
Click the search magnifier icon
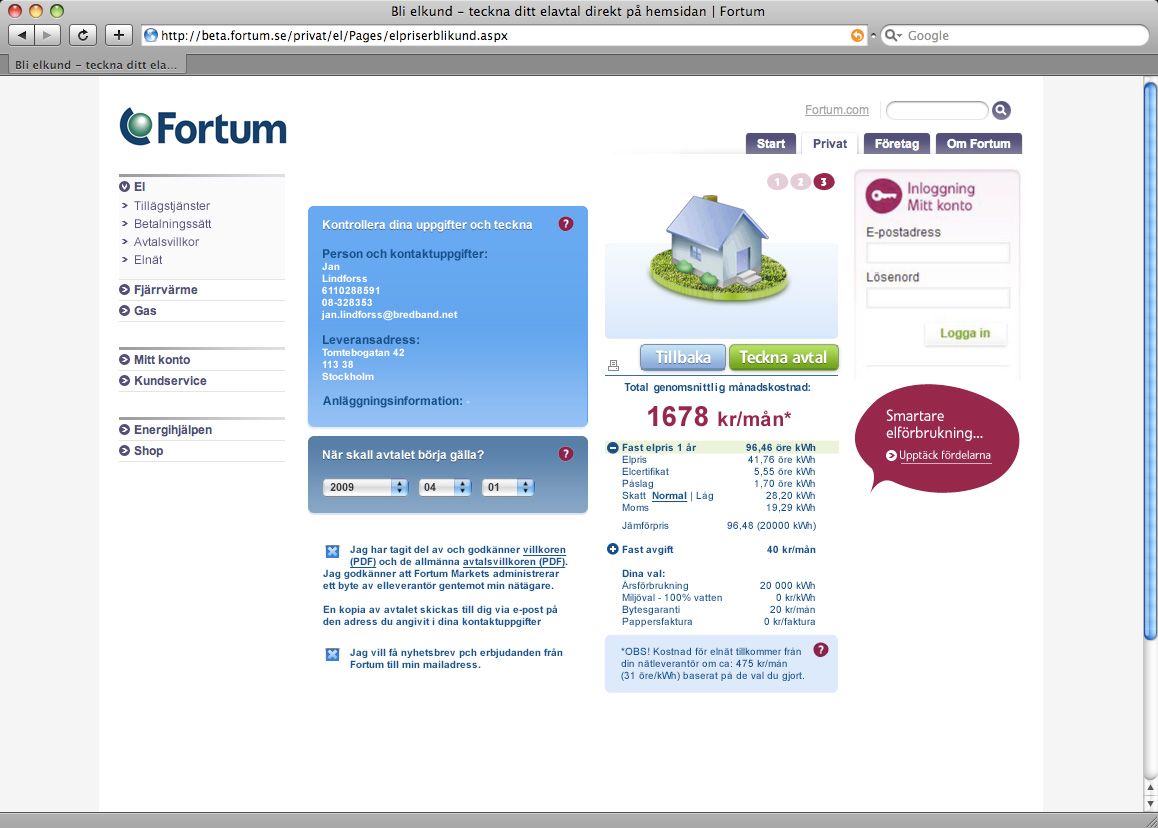[x=1001, y=111]
